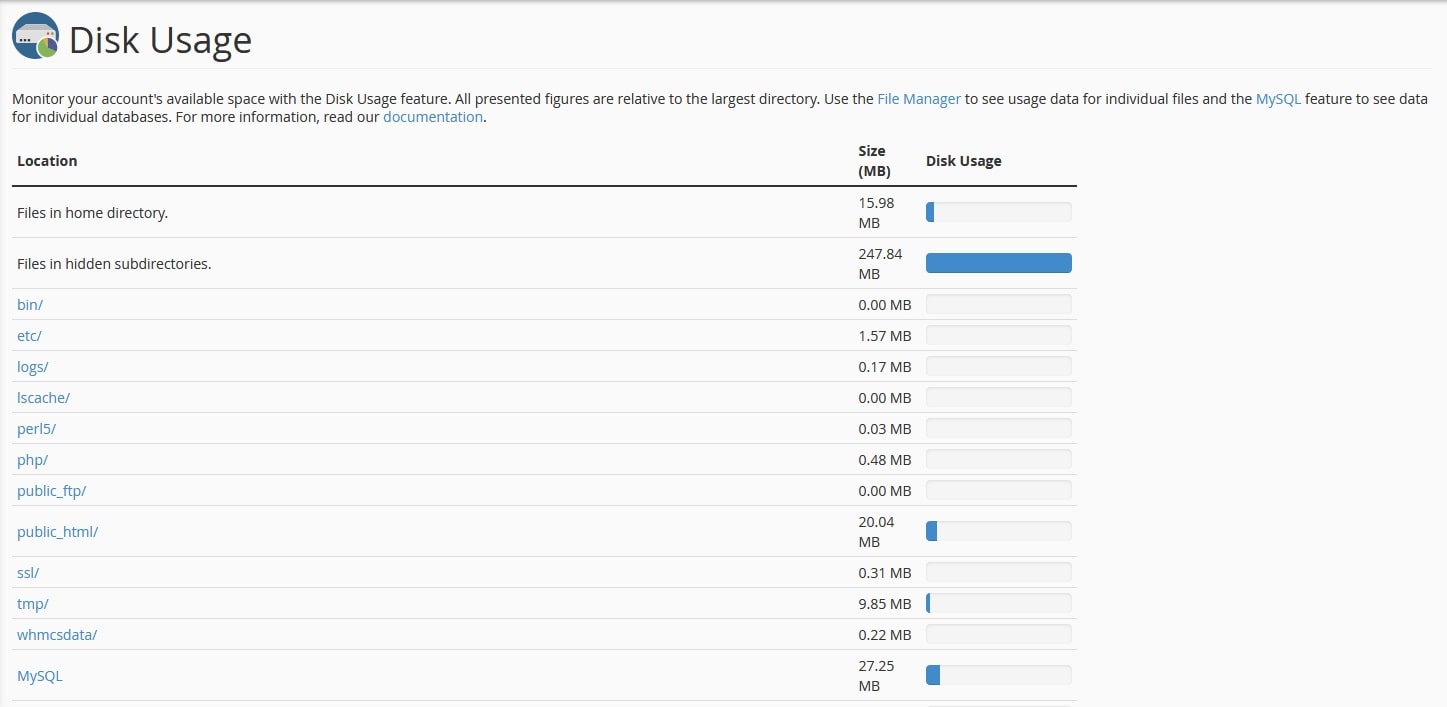Open the bin/ directory link
The height and width of the screenshot is (707, 1447).
[29, 304]
